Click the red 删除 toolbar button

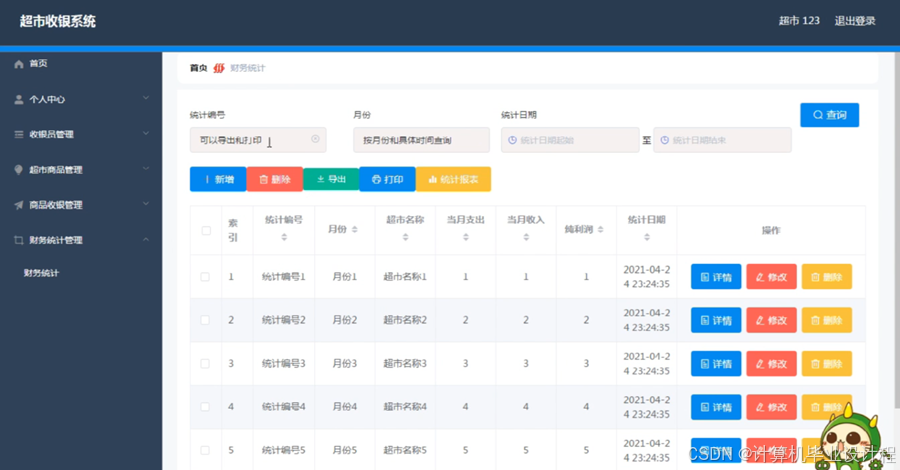(274, 179)
